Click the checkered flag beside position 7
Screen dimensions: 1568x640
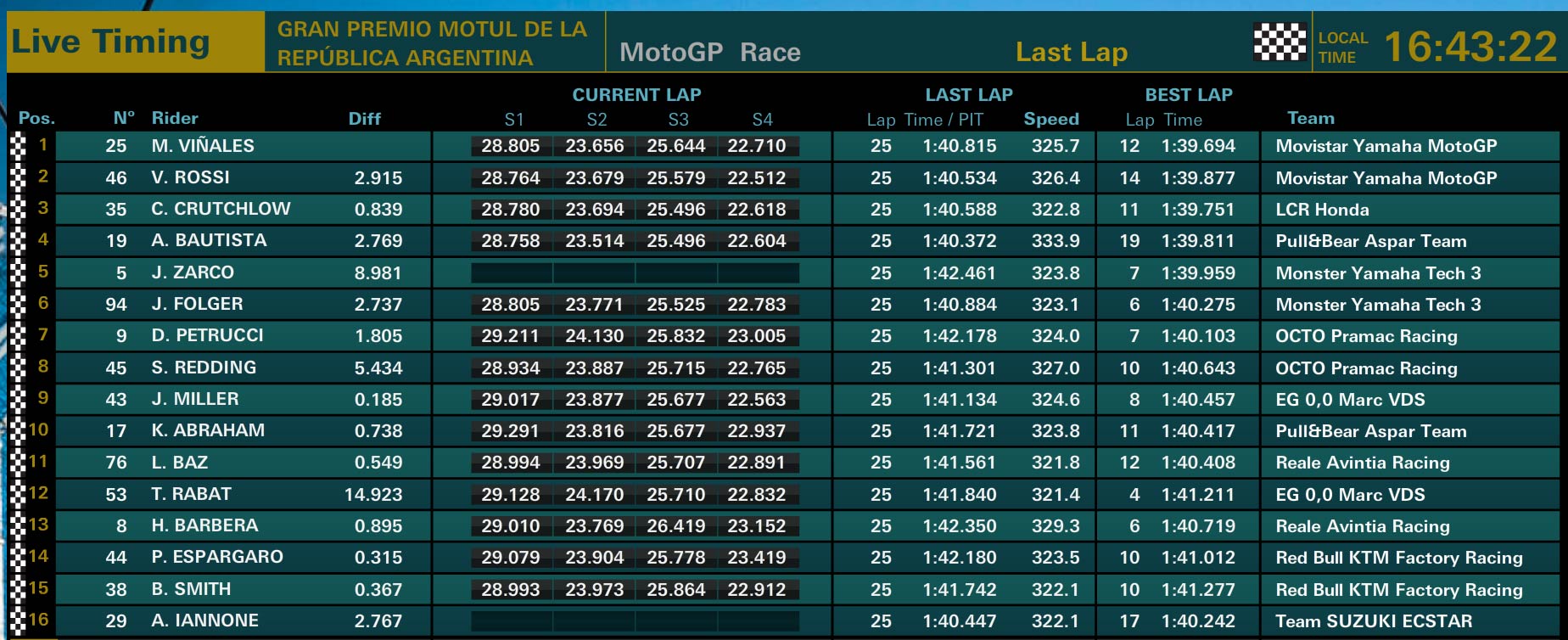(18, 335)
